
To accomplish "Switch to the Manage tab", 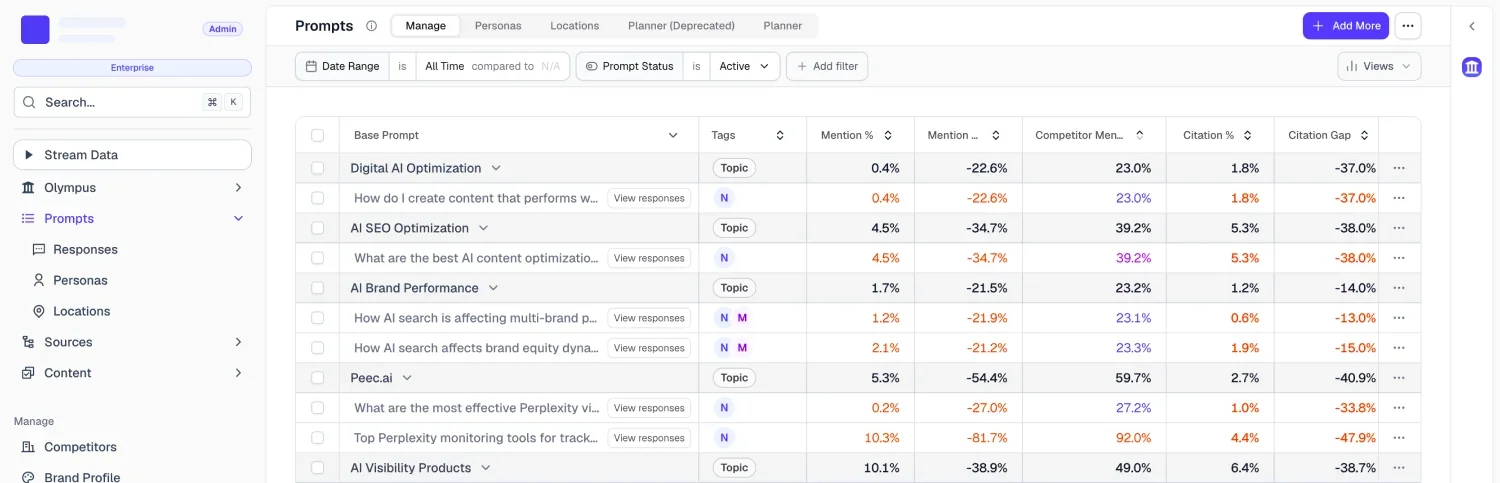I will (x=426, y=26).
